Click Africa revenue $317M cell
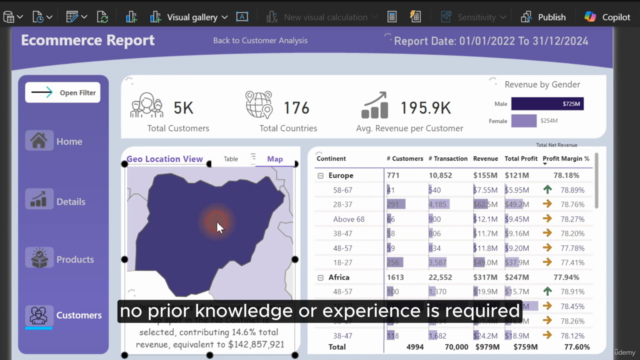Image resolution: width=640 pixels, height=360 pixels. (485, 278)
